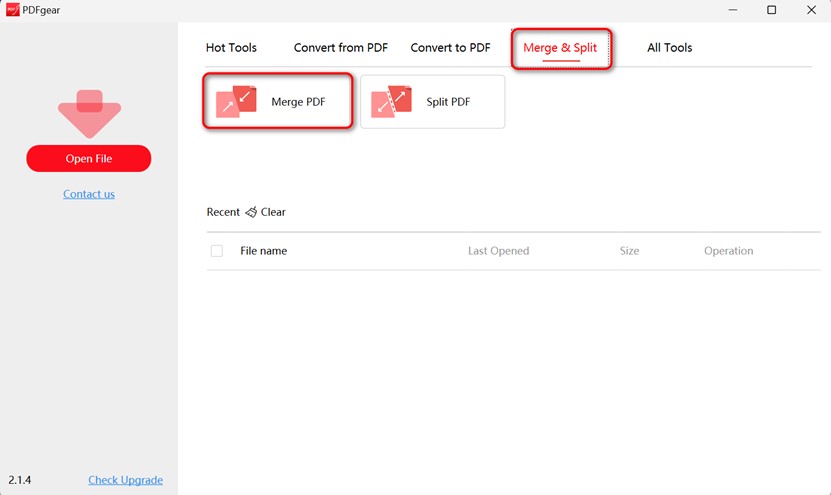The width and height of the screenshot is (831, 495).
Task: Minimize the PDFgear window
Action: pyautogui.click(x=732, y=10)
